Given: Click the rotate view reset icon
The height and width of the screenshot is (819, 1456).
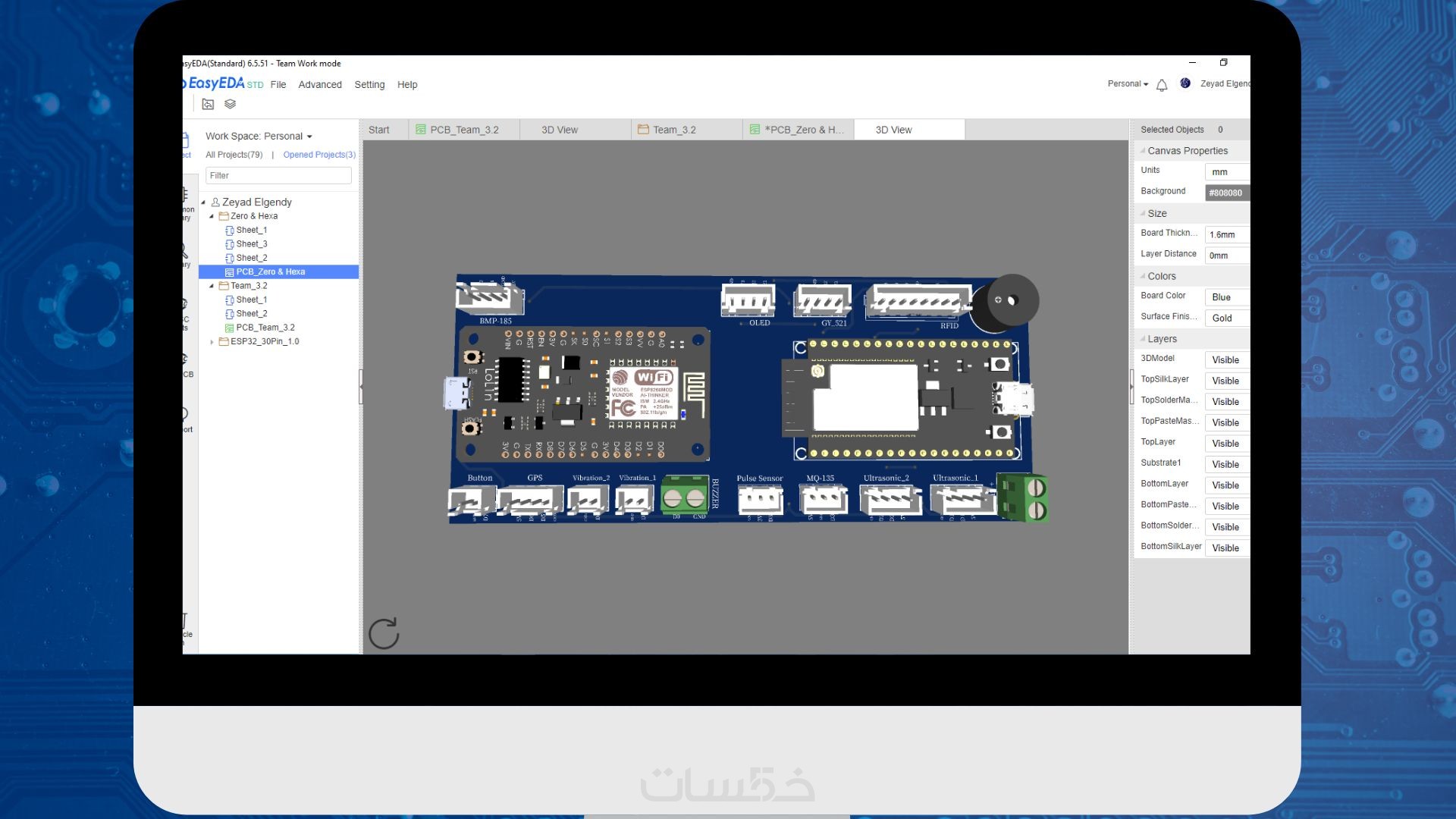Looking at the screenshot, I should click(384, 633).
